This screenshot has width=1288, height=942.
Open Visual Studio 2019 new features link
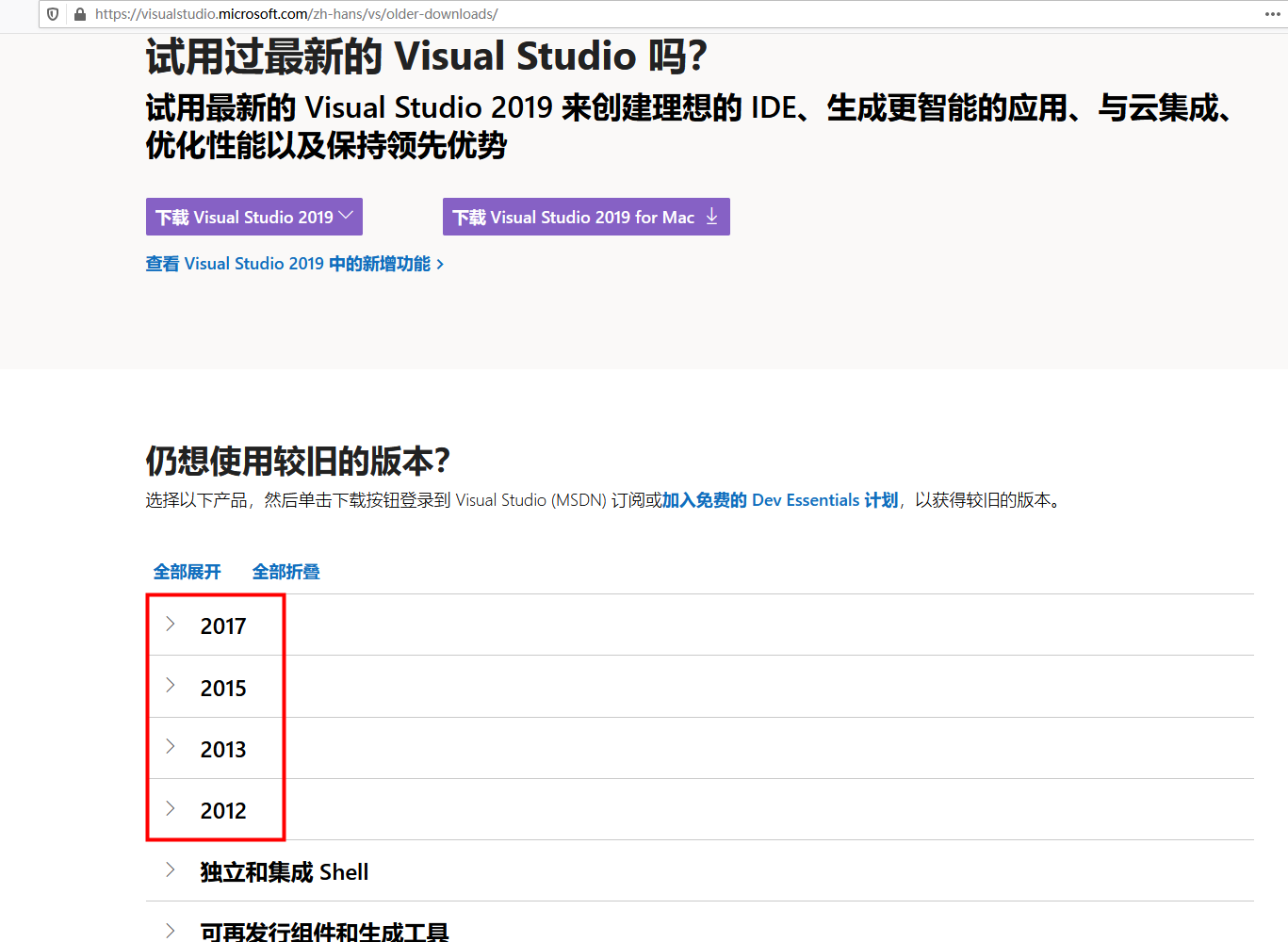pos(295,264)
